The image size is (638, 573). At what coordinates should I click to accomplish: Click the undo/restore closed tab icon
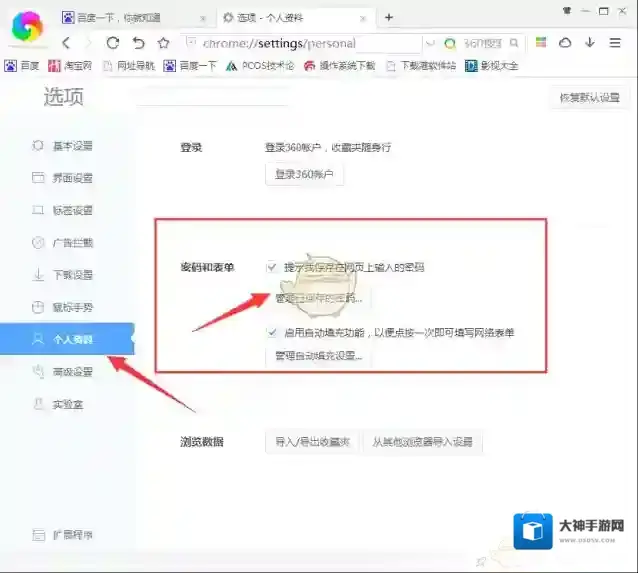coord(138,43)
